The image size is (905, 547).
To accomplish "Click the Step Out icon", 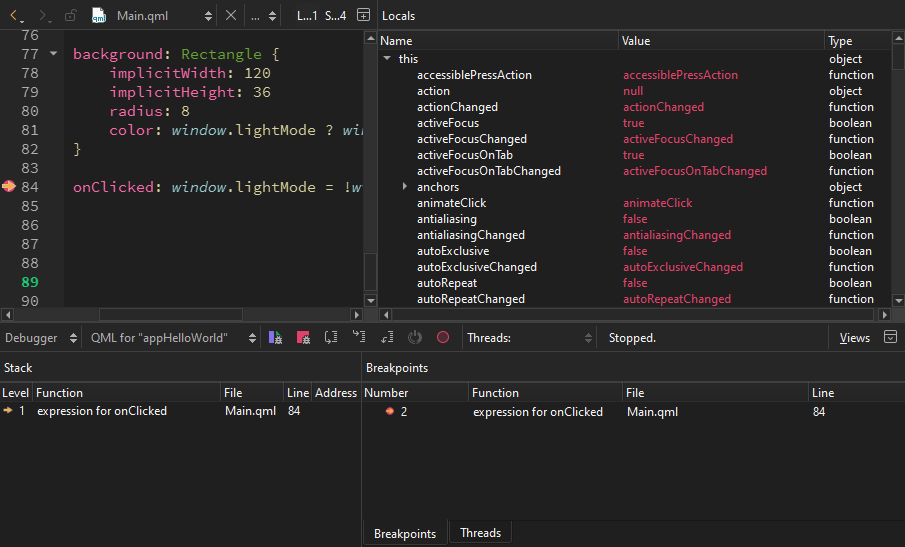I will pos(387,338).
